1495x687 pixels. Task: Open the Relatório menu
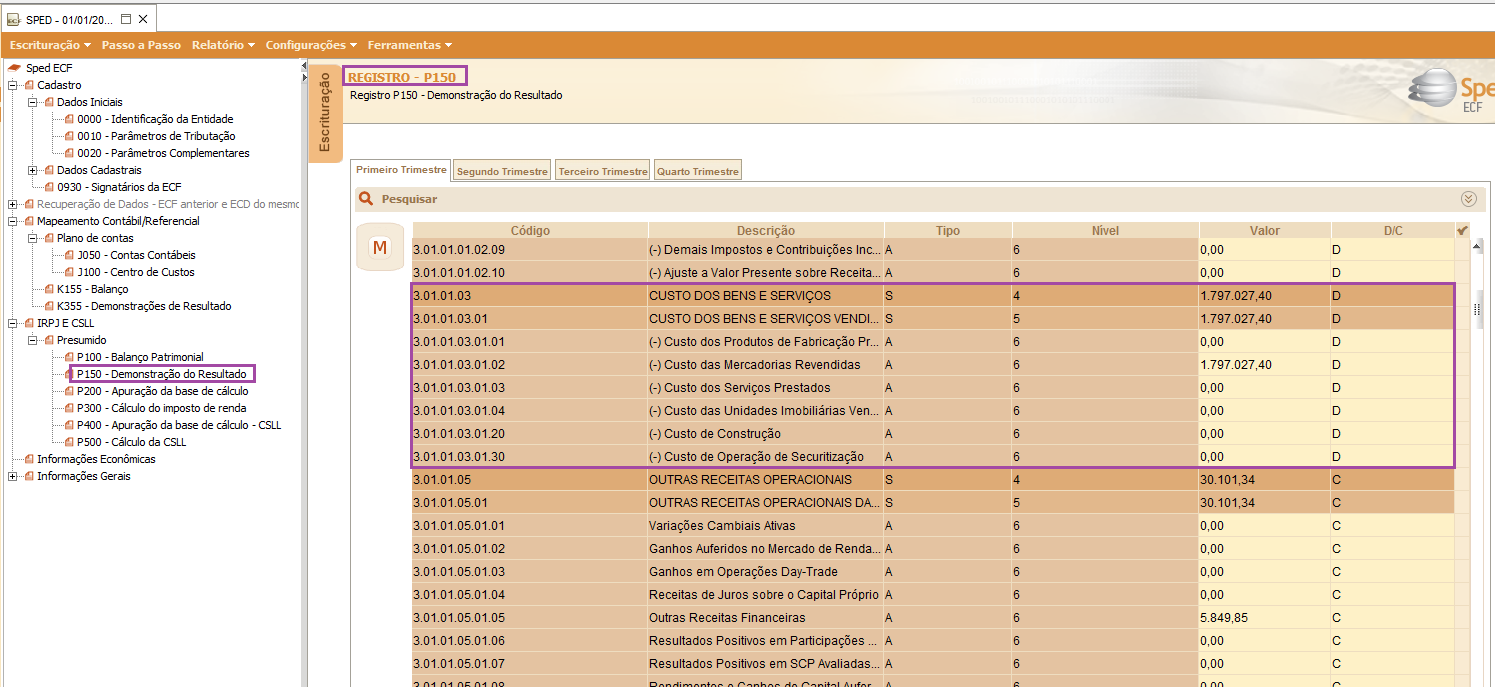(223, 45)
